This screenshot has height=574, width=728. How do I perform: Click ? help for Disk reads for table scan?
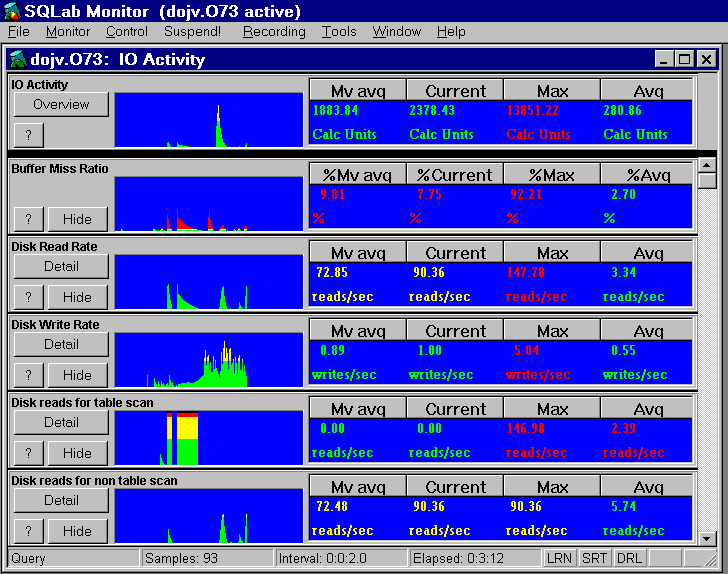coord(29,453)
